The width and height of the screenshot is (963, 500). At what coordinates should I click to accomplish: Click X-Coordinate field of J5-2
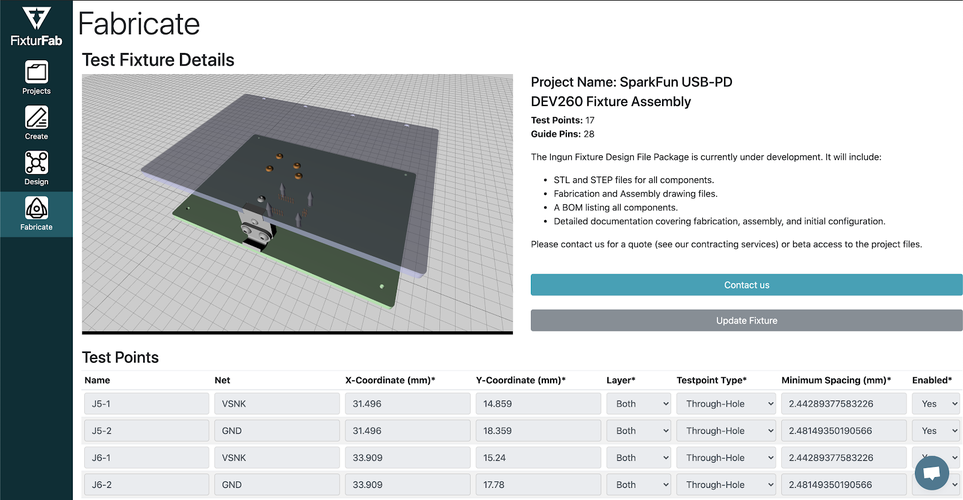(x=408, y=431)
